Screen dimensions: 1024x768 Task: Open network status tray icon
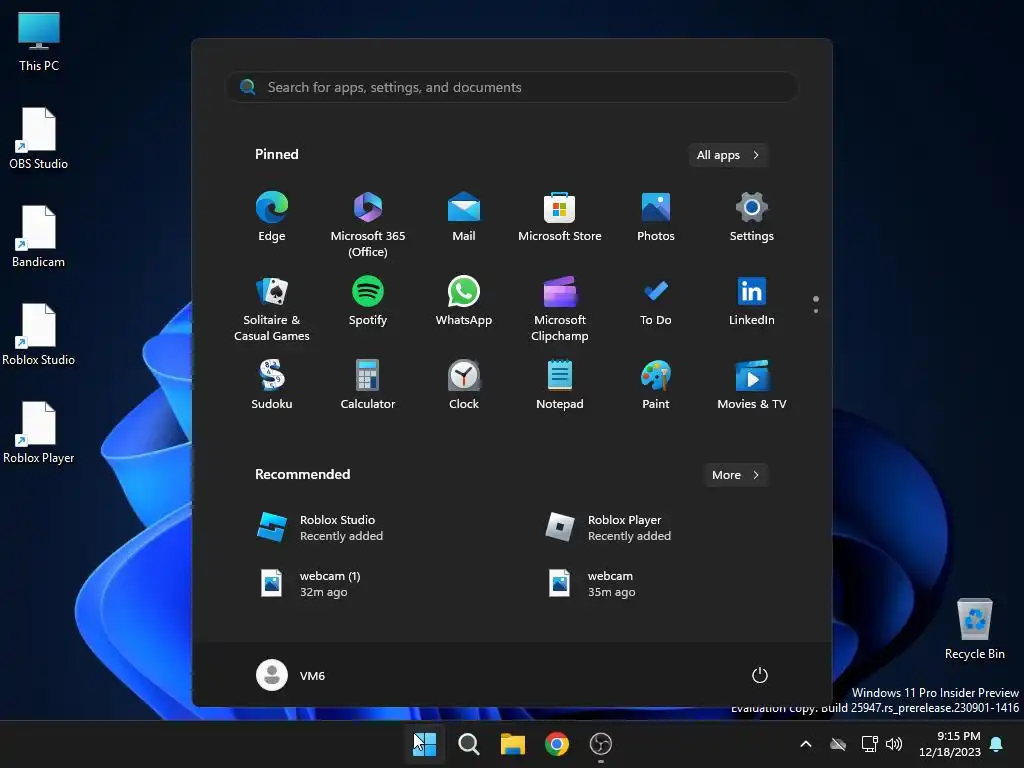pyautogui.click(x=869, y=744)
